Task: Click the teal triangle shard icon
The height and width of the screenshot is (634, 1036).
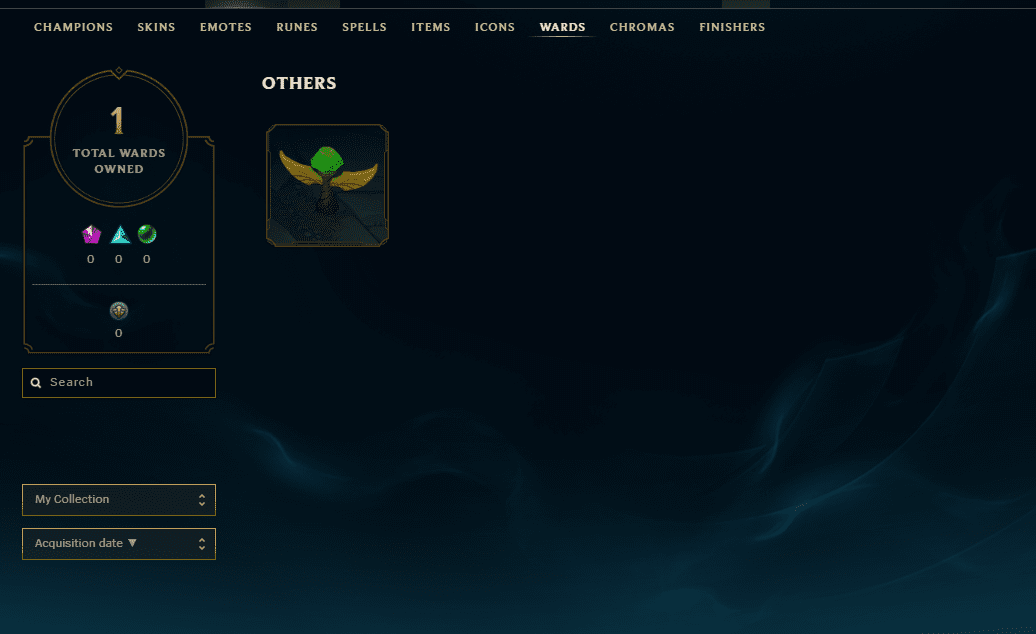Action: pyautogui.click(x=120, y=234)
